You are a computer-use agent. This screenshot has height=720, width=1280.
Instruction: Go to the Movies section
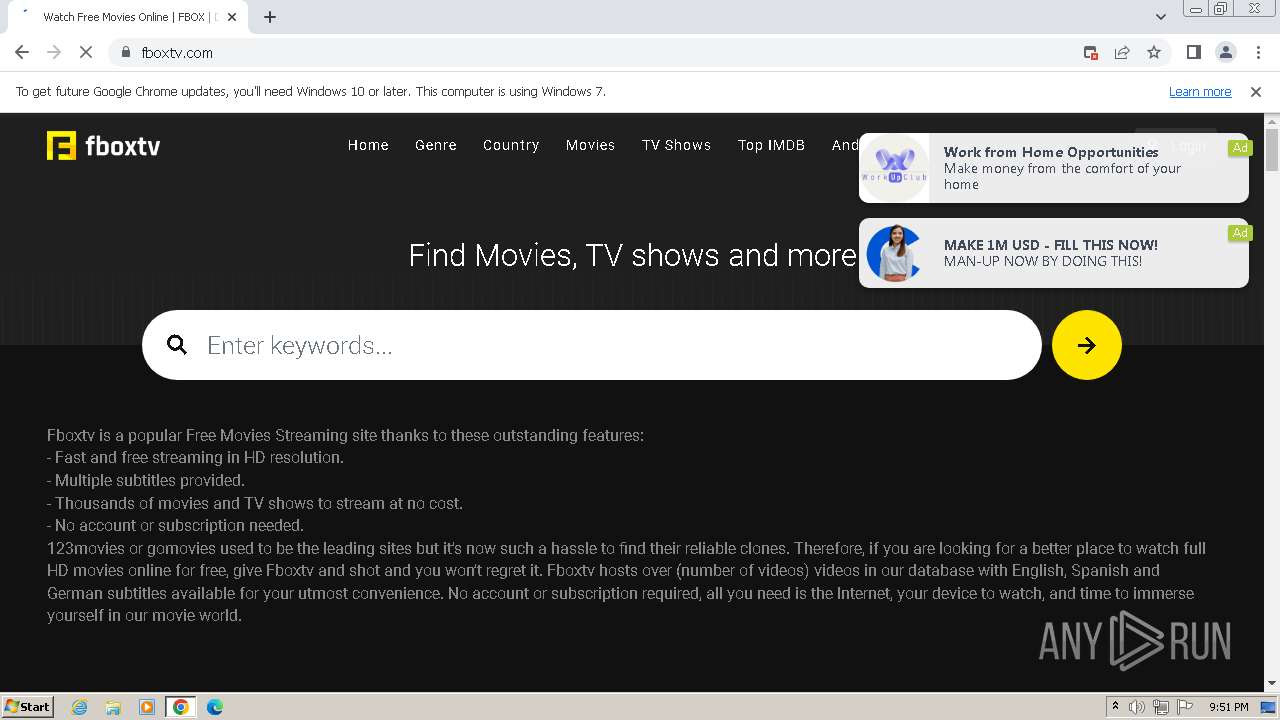coord(590,145)
